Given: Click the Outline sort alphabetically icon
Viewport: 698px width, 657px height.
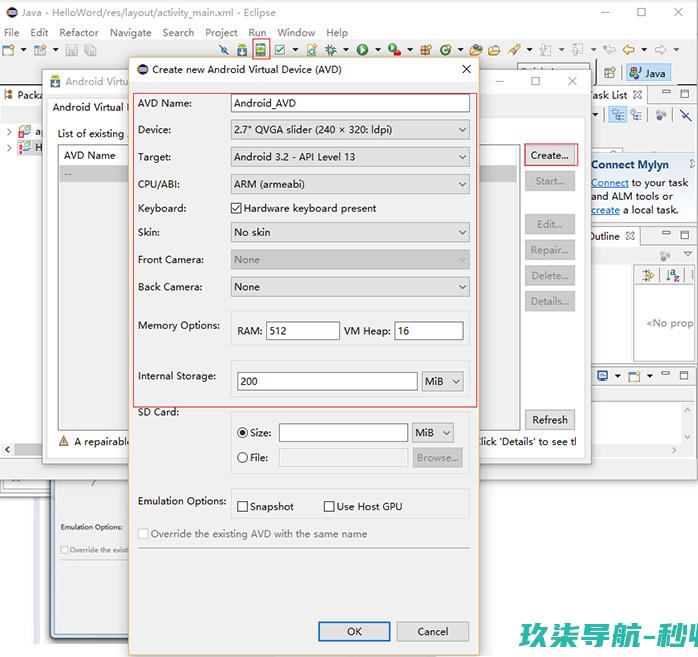Looking at the screenshot, I should [673, 275].
